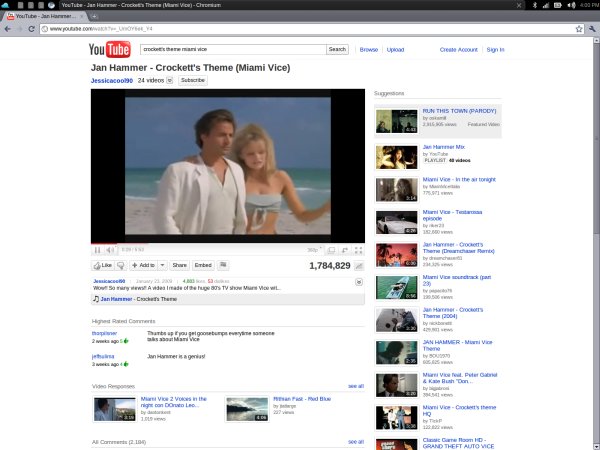Screen dimensions: 600x450
Task: Add video to a playlist
Action: pyautogui.click(x=143, y=265)
